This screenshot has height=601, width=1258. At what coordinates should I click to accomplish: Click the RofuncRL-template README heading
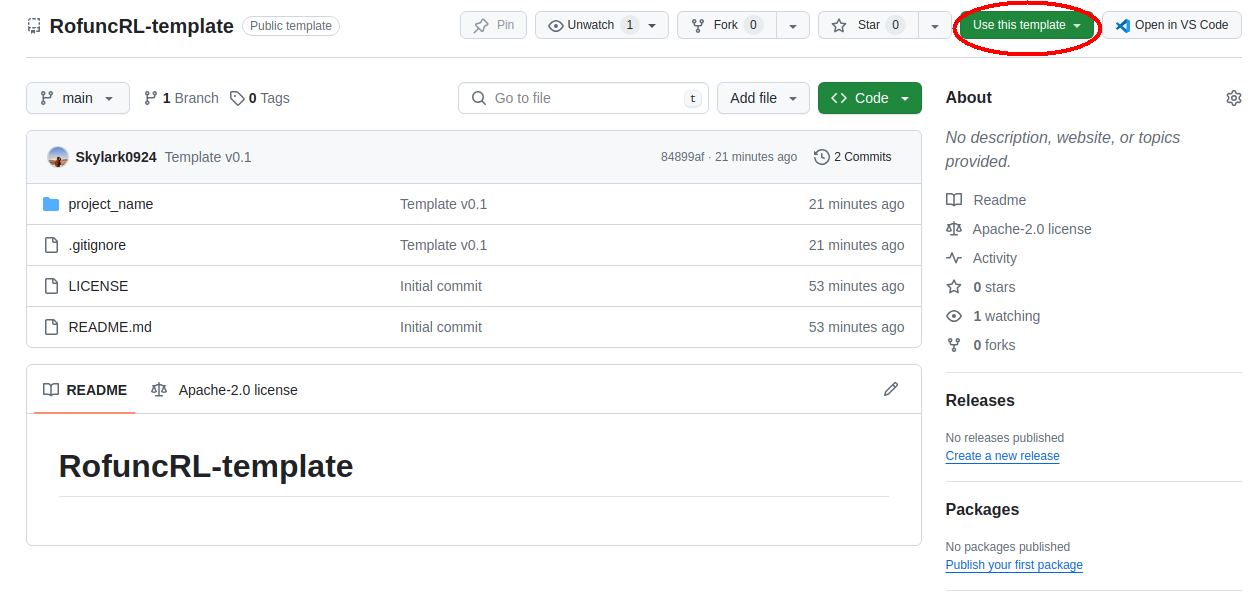pos(206,466)
